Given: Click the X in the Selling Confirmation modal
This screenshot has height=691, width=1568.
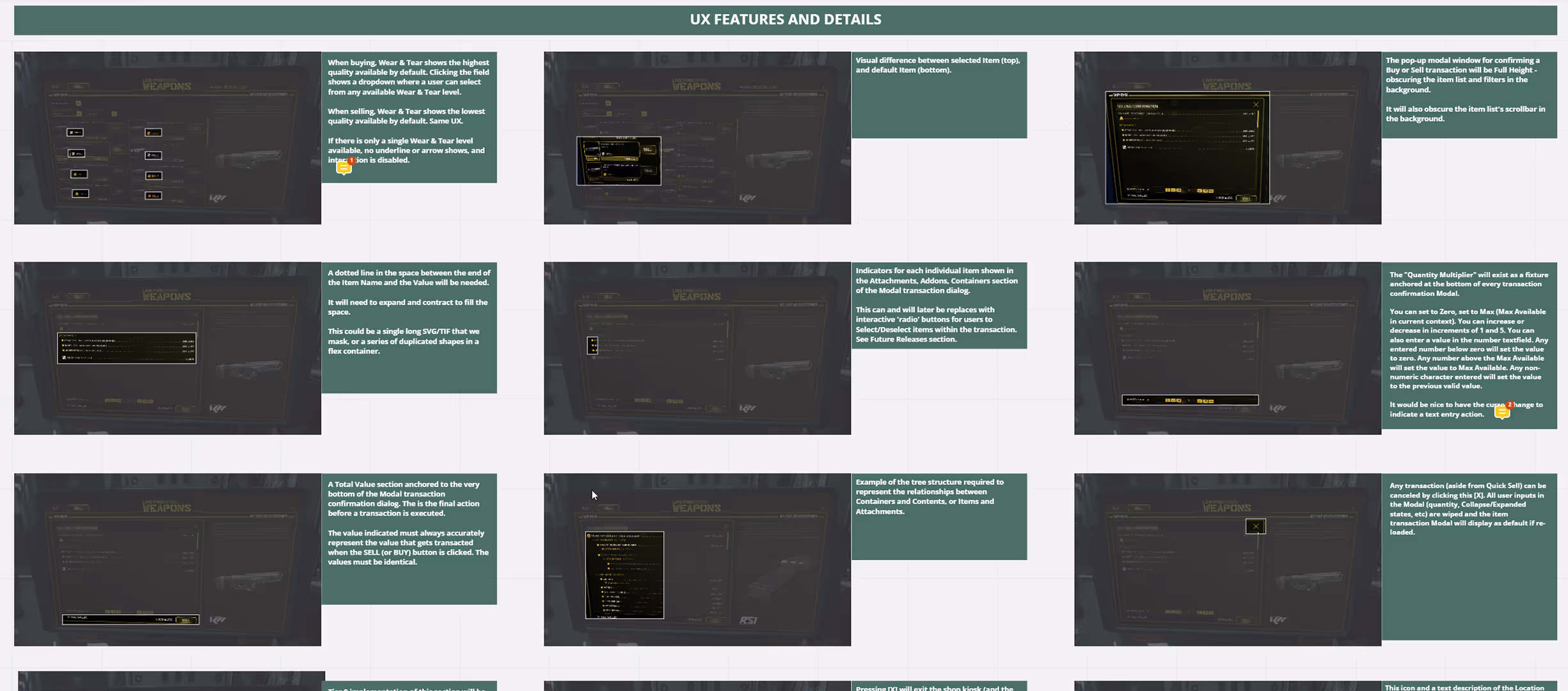Looking at the screenshot, I should point(1256,104).
